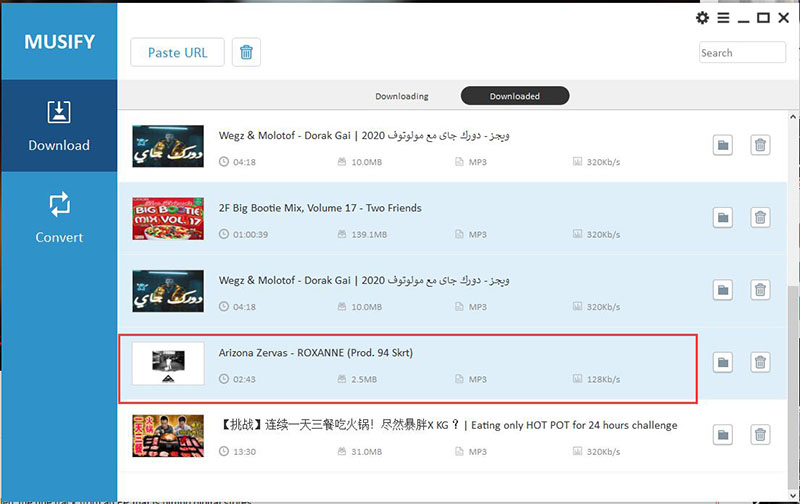Maximize the Musify window

(x=763, y=18)
